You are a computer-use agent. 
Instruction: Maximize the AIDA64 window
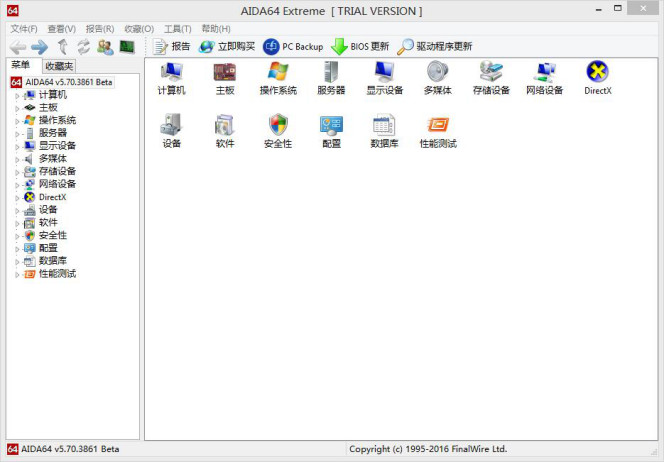click(x=618, y=8)
